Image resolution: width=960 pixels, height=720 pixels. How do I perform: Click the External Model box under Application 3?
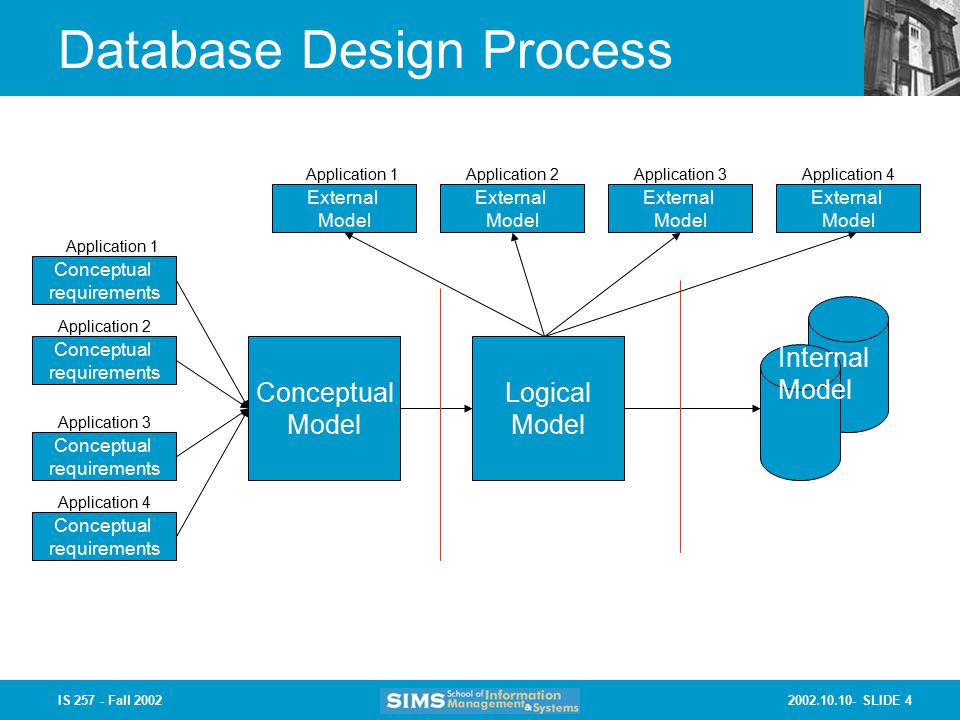(x=680, y=209)
